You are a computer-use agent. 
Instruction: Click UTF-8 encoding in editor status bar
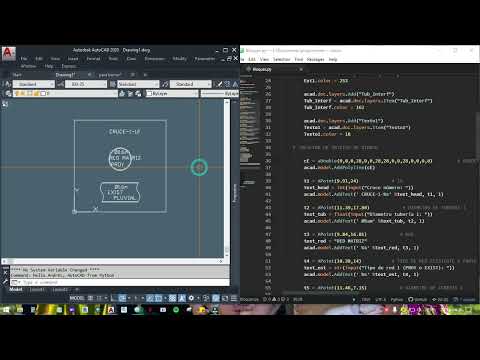click(x=381, y=299)
